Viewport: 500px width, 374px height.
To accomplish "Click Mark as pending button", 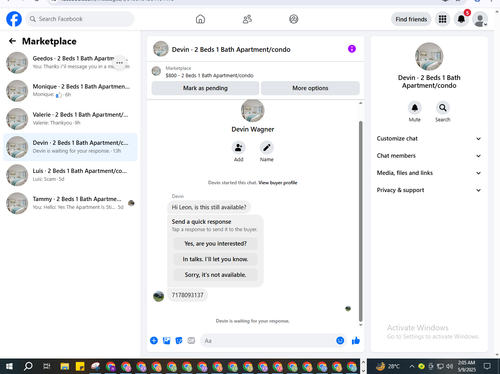I will (x=205, y=88).
